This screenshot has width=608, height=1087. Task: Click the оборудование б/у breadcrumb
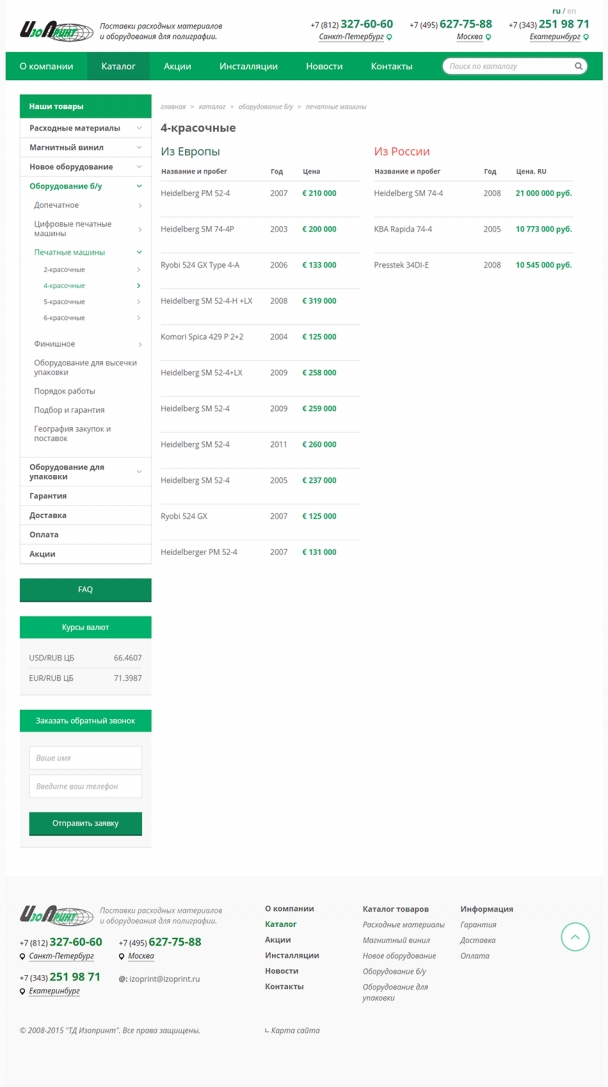266,107
